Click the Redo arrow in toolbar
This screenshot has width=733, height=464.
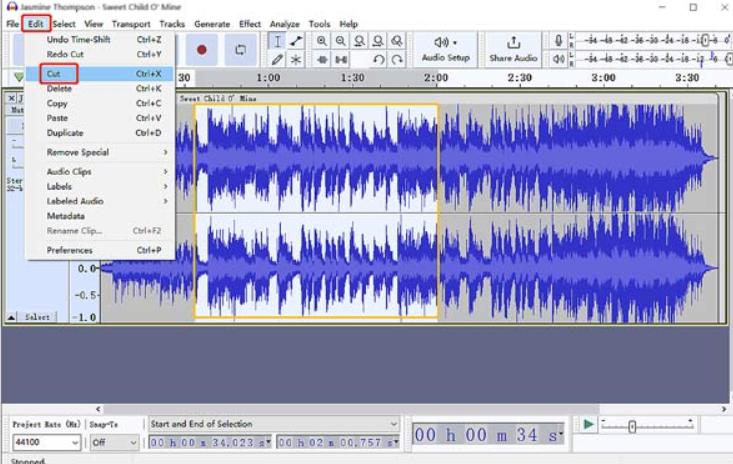[x=397, y=59]
